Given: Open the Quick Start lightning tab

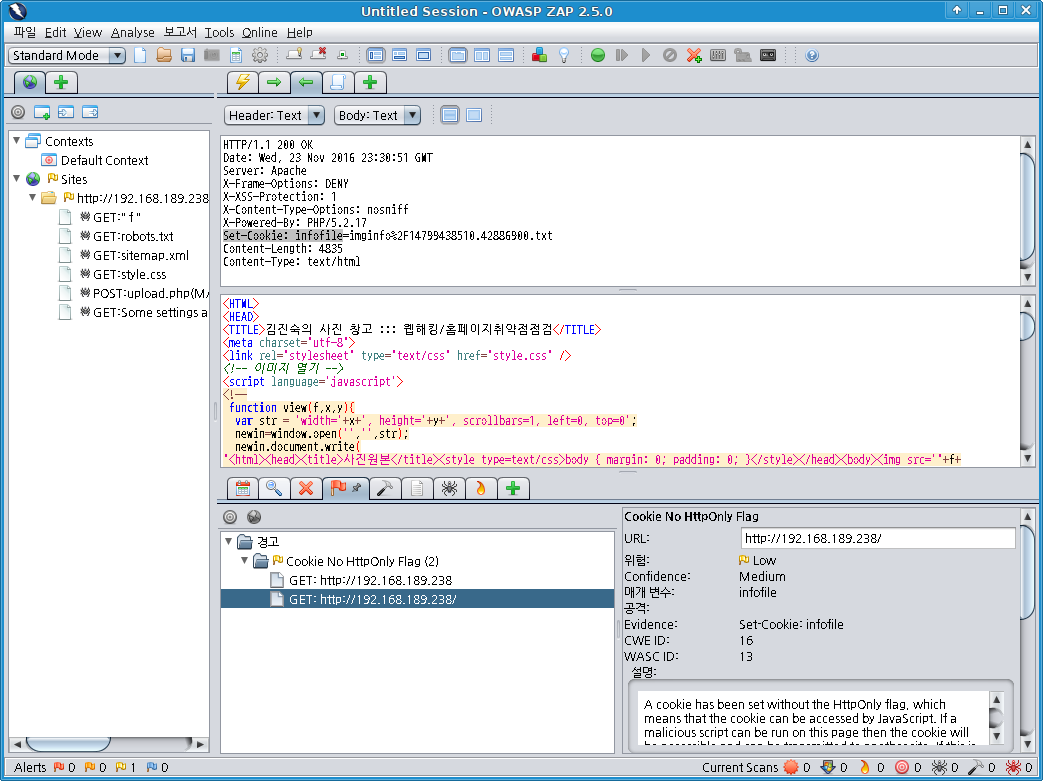Looking at the screenshot, I should (243, 82).
